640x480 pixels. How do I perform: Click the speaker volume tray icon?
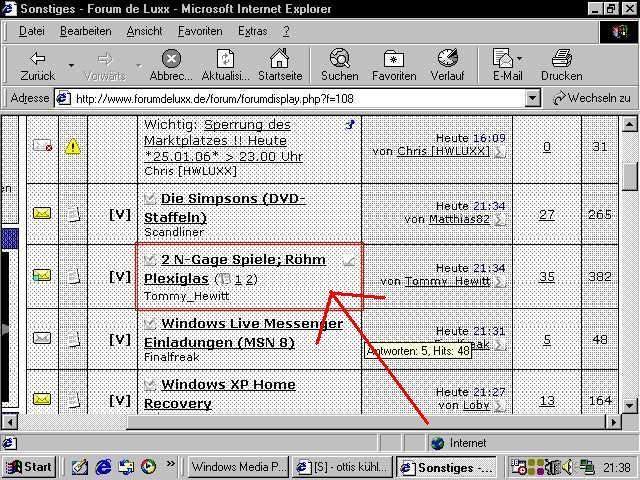click(x=567, y=467)
